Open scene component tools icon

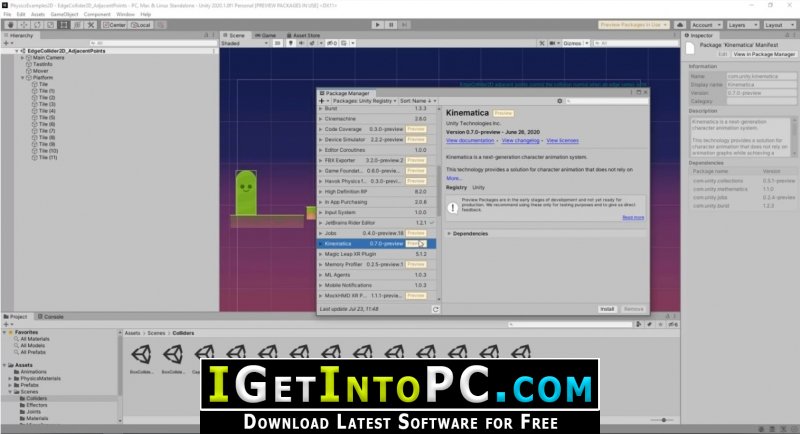click(542, 43)
